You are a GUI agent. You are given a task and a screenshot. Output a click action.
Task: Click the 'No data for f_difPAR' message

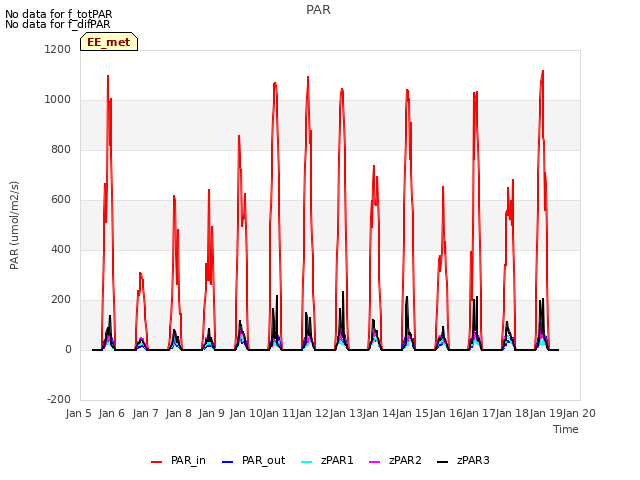pos(58,24)
